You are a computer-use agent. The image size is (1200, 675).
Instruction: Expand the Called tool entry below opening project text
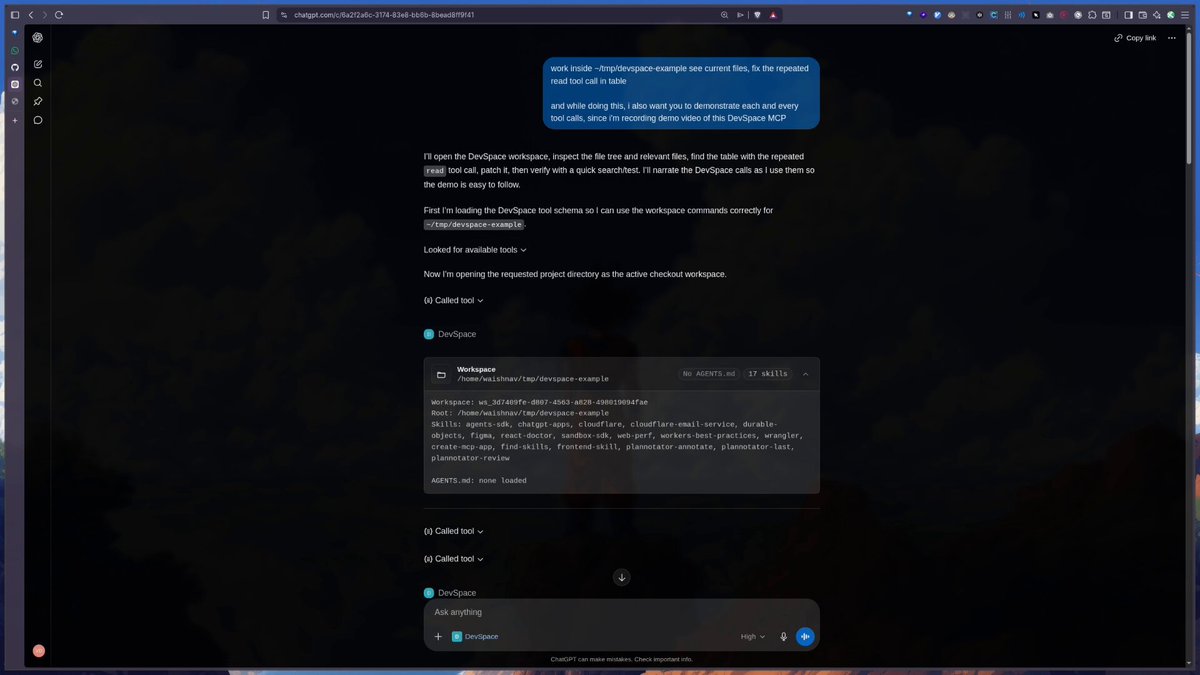click(x=454, y=300)
